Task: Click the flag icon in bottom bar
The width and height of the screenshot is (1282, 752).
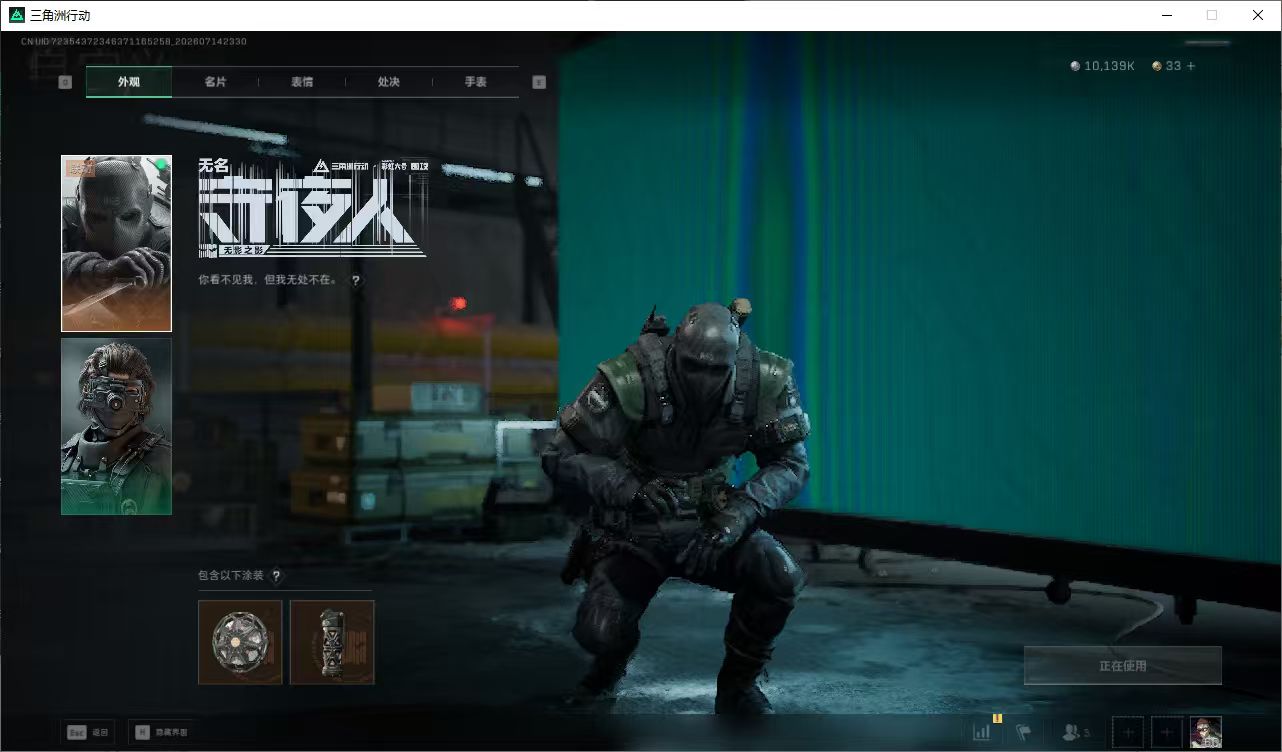Action: (1024, 732)
